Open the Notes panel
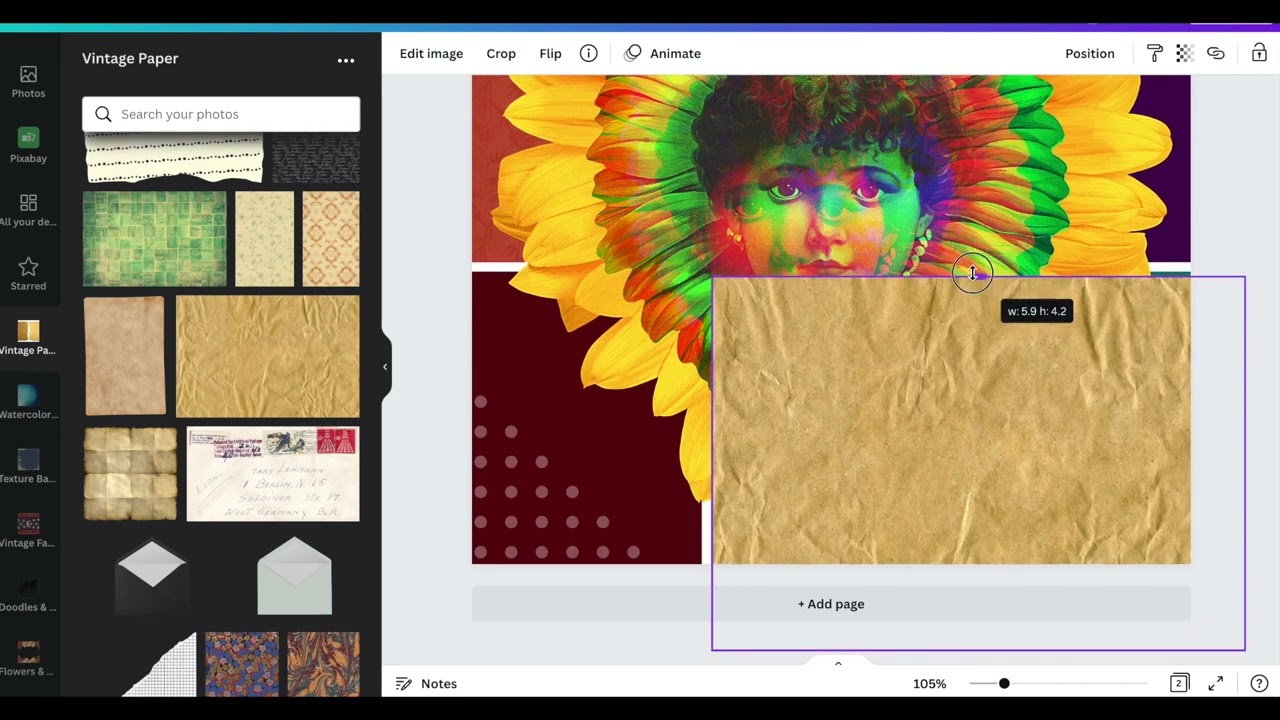 pos(427,683)
